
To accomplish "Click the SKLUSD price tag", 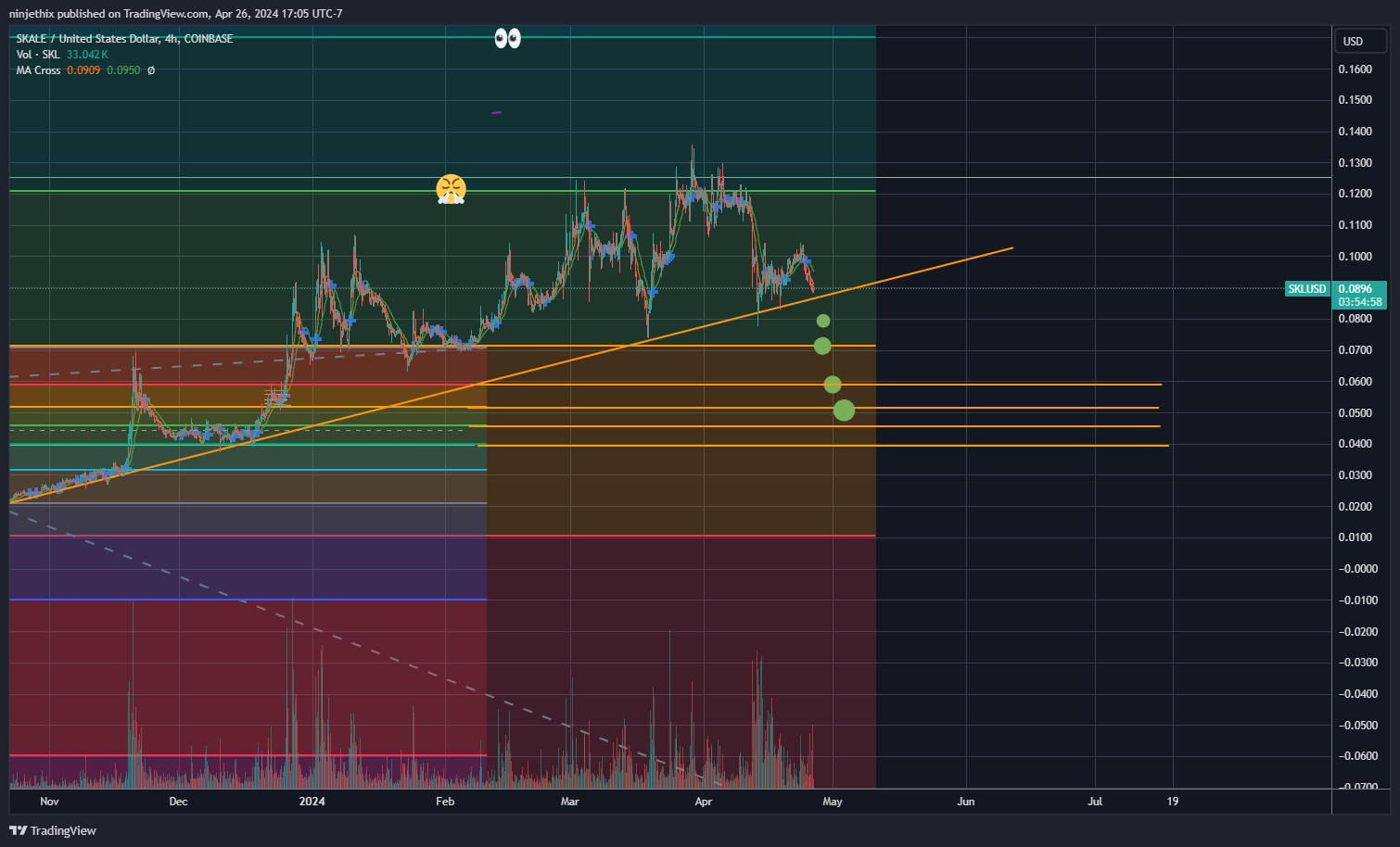I will [x=1307, y=289].
